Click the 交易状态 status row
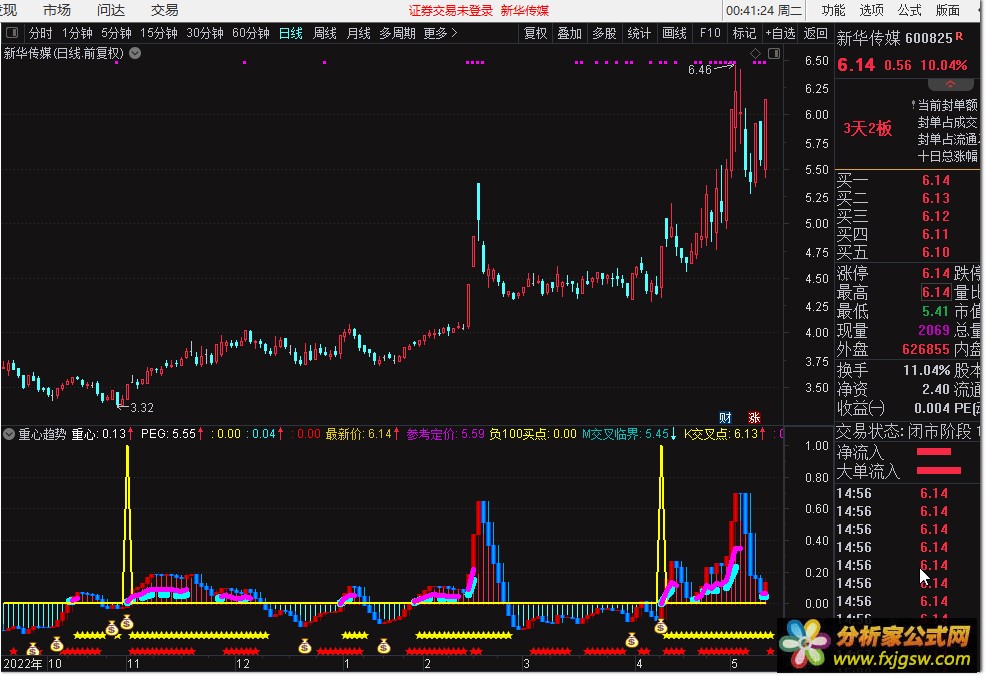This screenshot has height=676, width=987. click(908, 432)
